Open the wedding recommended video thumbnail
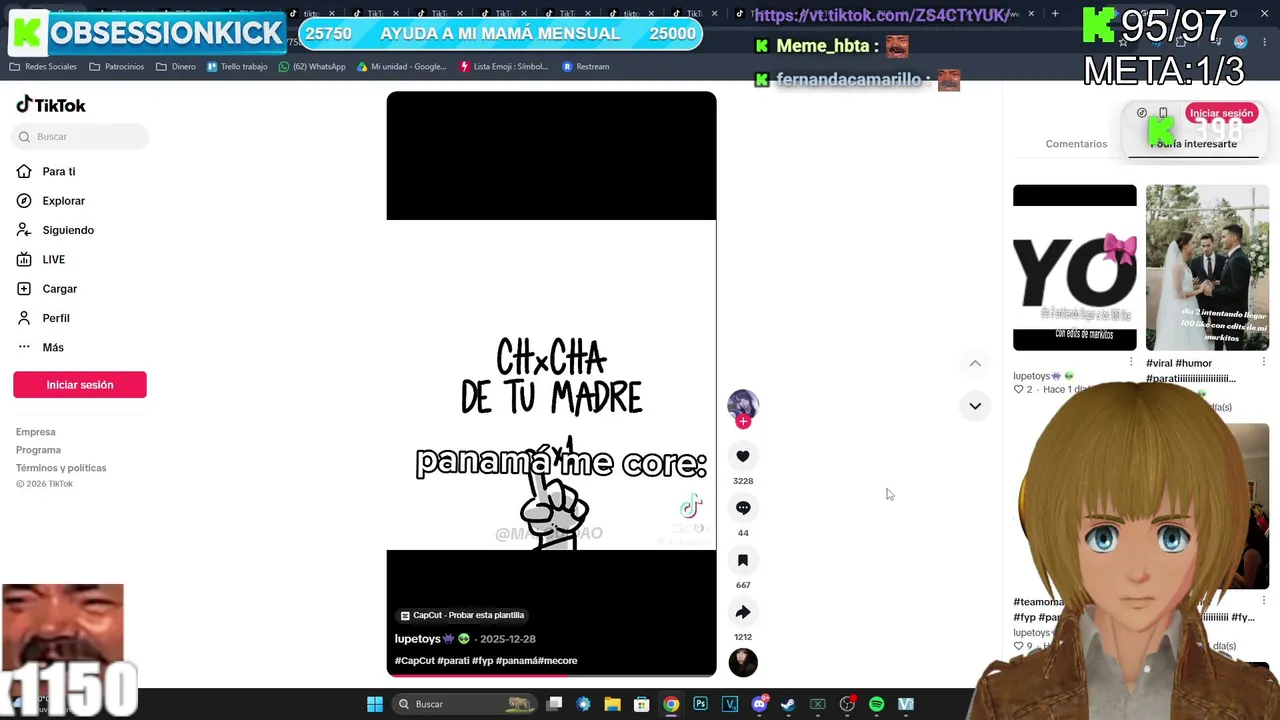This screenshot has height=720, width=1280. pyautogui.click(x=1207, y=267)
